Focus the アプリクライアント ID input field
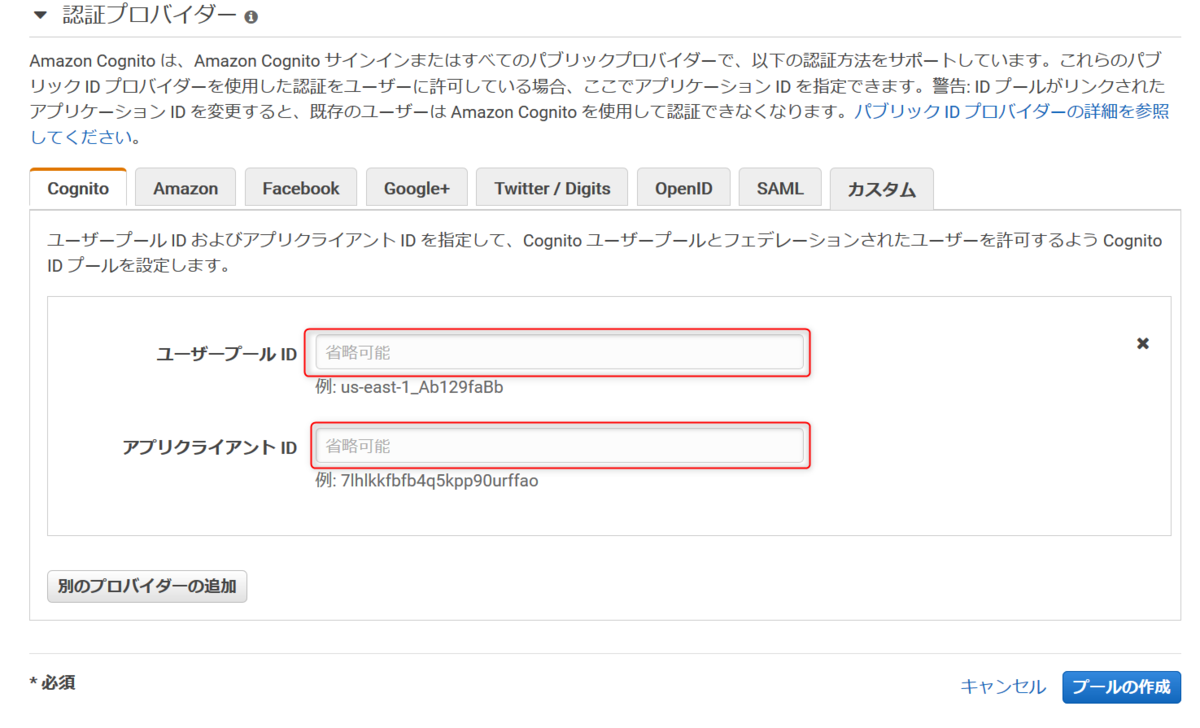The height and width of the screenshot is (728, 1200). 560,445
